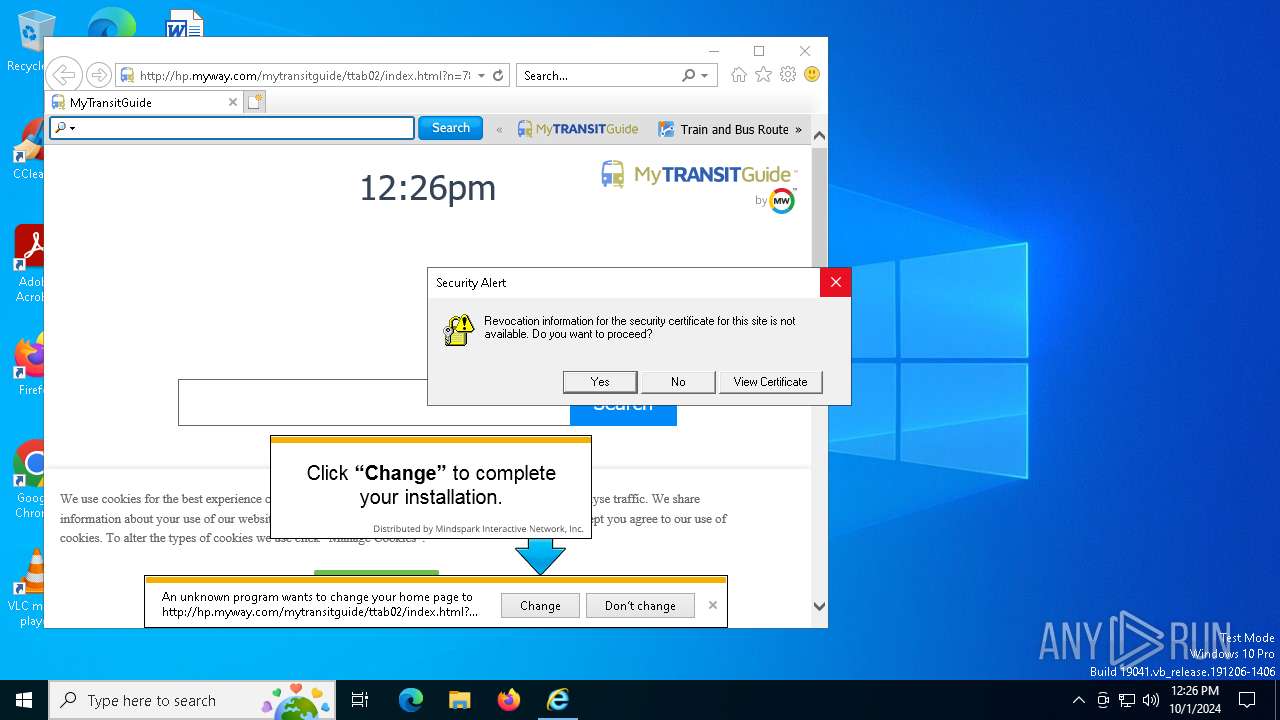Expand the search provider dropdown arrow

(704, 75)
